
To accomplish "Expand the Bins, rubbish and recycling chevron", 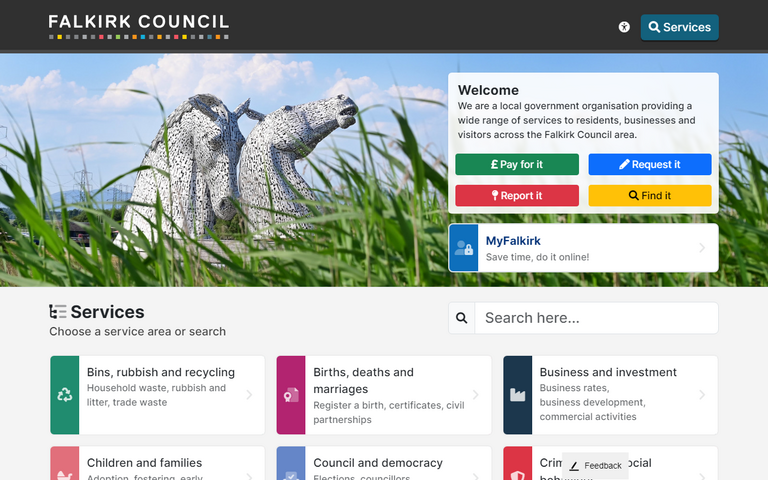I will pyautogui.click(x=249, y=395).
